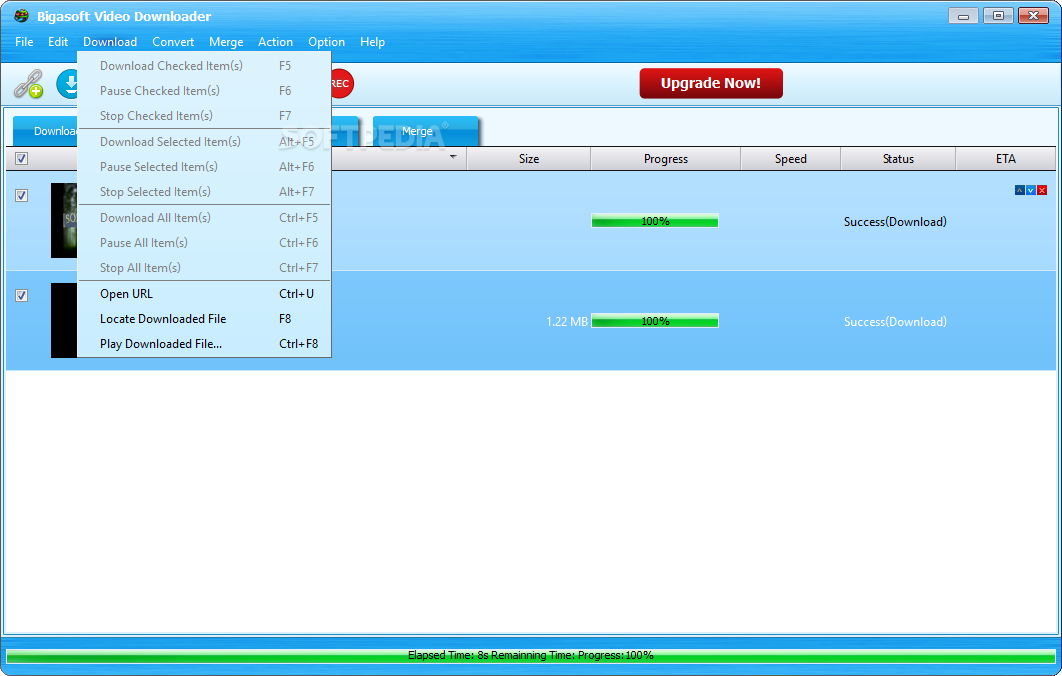
Task: Remove first item with red X icon
Action: pos(1042,190)
